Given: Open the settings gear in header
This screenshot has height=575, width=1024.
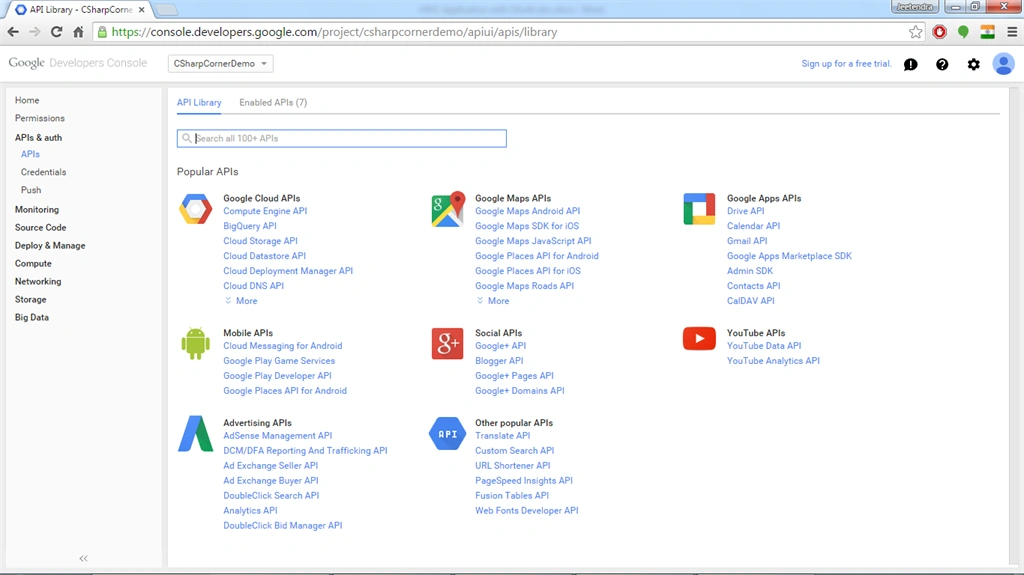Looking at the screenshot, I should tap(974, 64).
